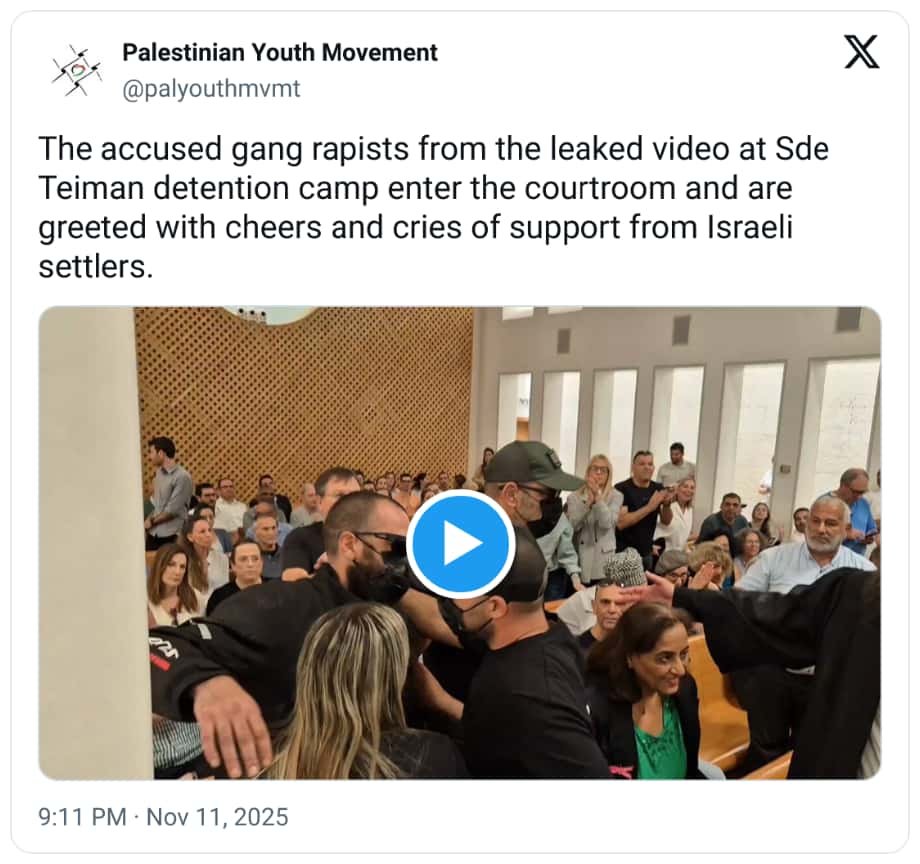
Task: Click the blue play button on video
Action: coord(461,544)
